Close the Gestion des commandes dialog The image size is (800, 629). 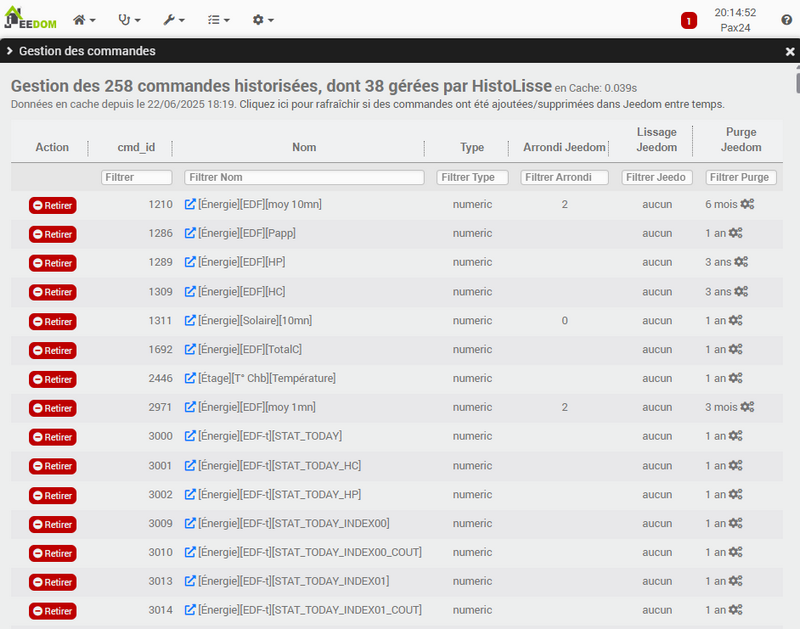[x=790, y=52]
